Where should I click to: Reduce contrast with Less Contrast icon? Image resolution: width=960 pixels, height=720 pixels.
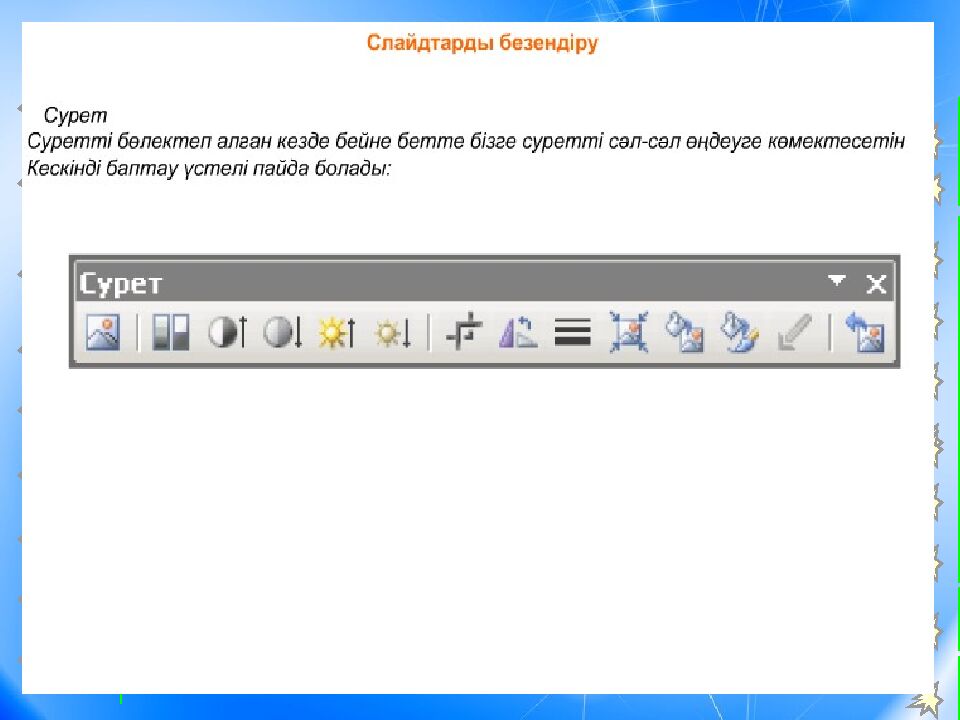click(282, 333)
